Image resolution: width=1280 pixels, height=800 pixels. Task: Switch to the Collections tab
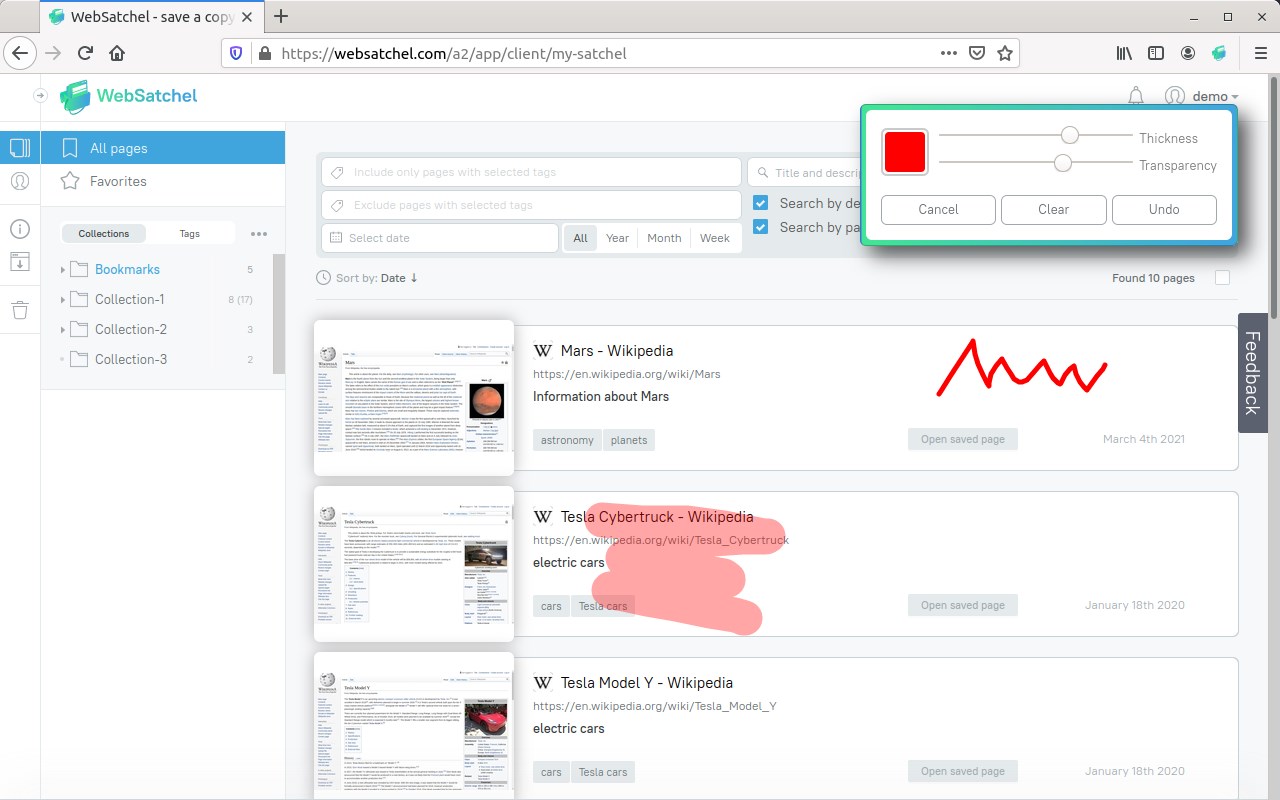pos(104,234)
